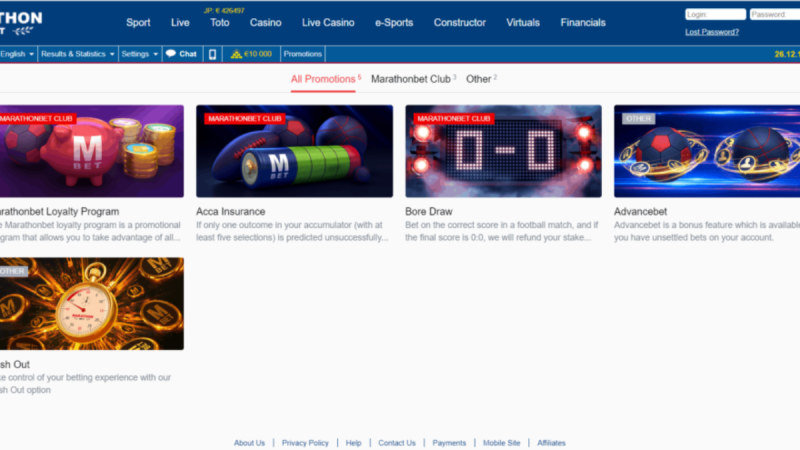This screenshot has height=450, width=800.
Task: Click the Advancebet title
Action: [640, 211]
